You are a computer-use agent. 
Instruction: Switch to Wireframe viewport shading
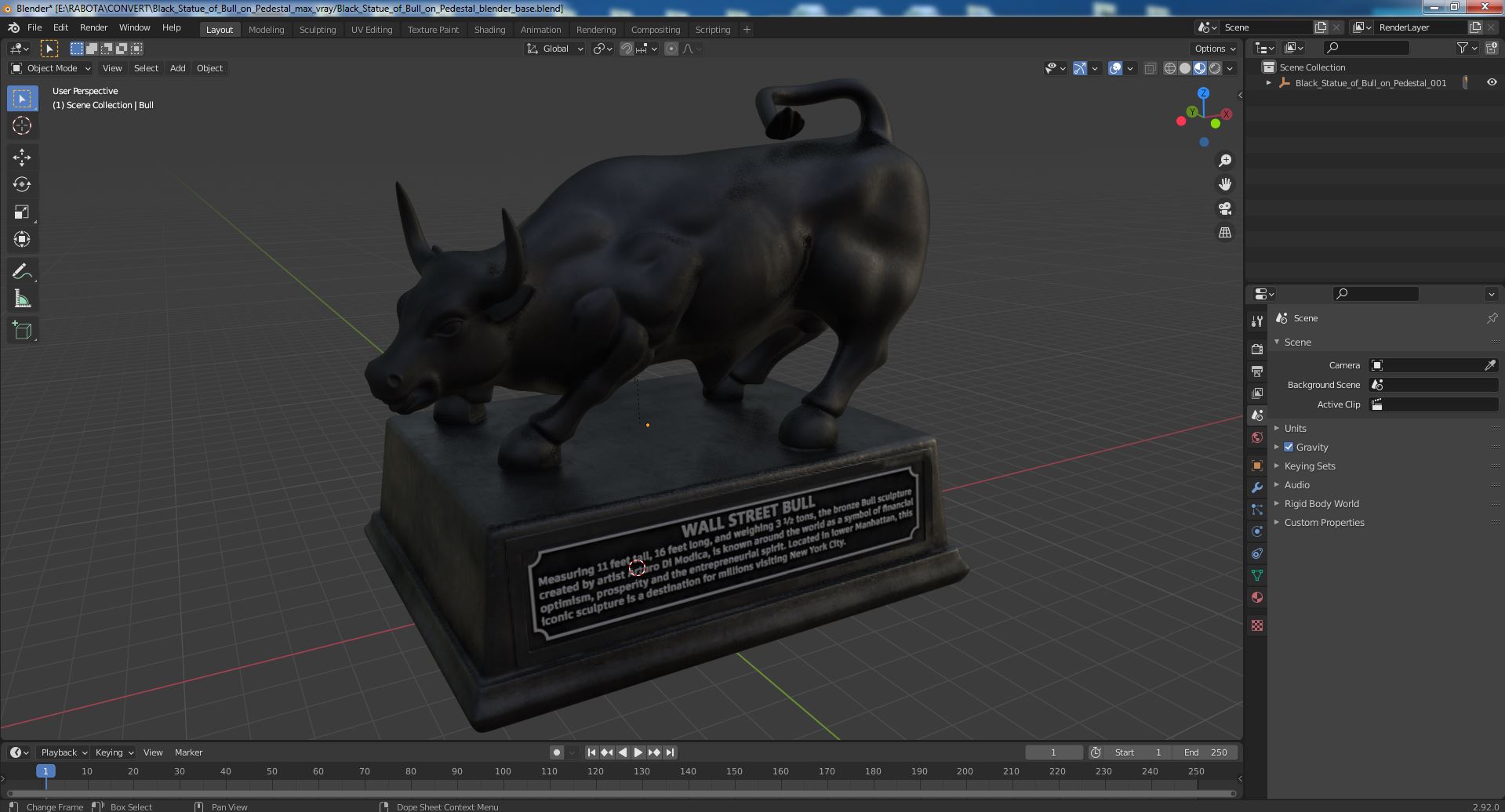(x=1170, y=69)
